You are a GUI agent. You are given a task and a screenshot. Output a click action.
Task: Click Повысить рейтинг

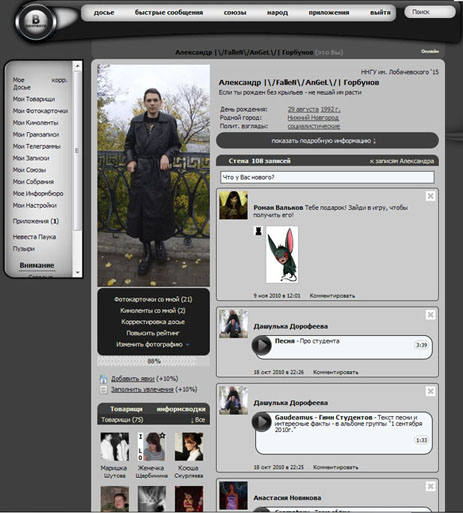[x=153, y=333]
